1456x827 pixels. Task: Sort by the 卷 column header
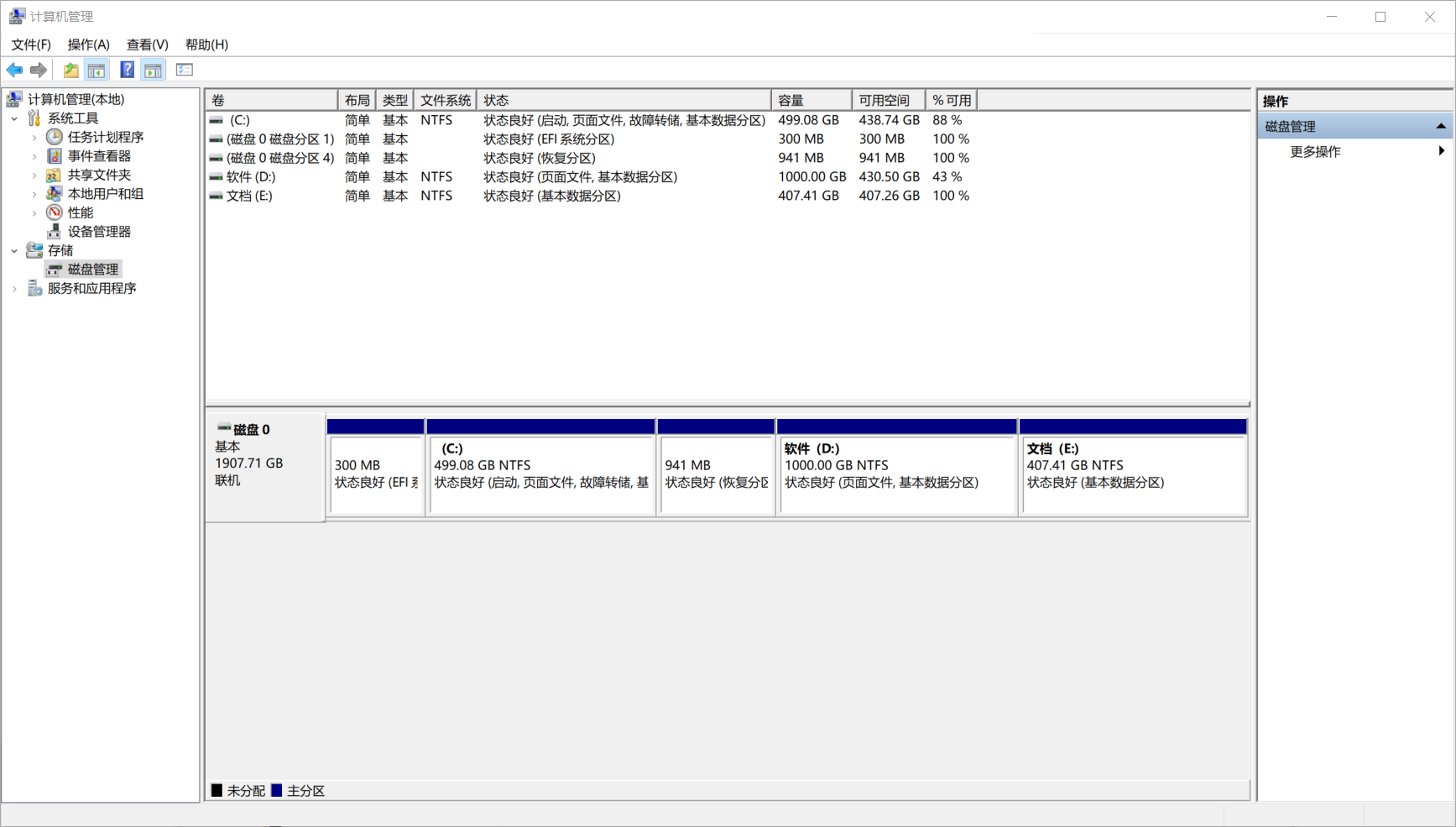(x=272, y=100)
